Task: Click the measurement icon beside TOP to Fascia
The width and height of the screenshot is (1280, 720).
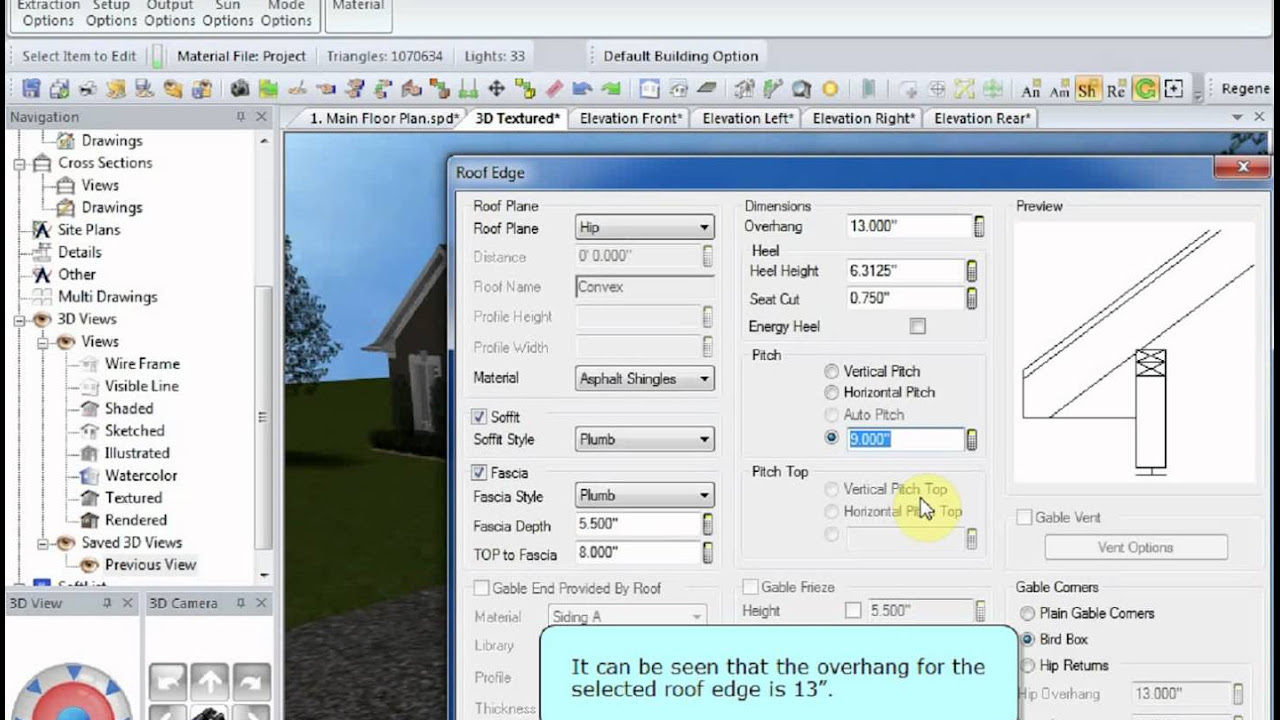Action: coord(707,553)
